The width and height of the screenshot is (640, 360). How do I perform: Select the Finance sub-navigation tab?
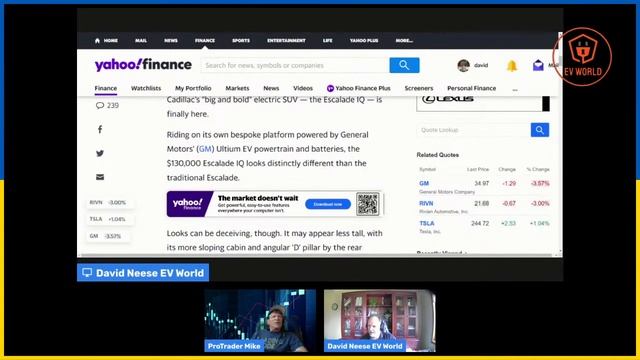106,88
